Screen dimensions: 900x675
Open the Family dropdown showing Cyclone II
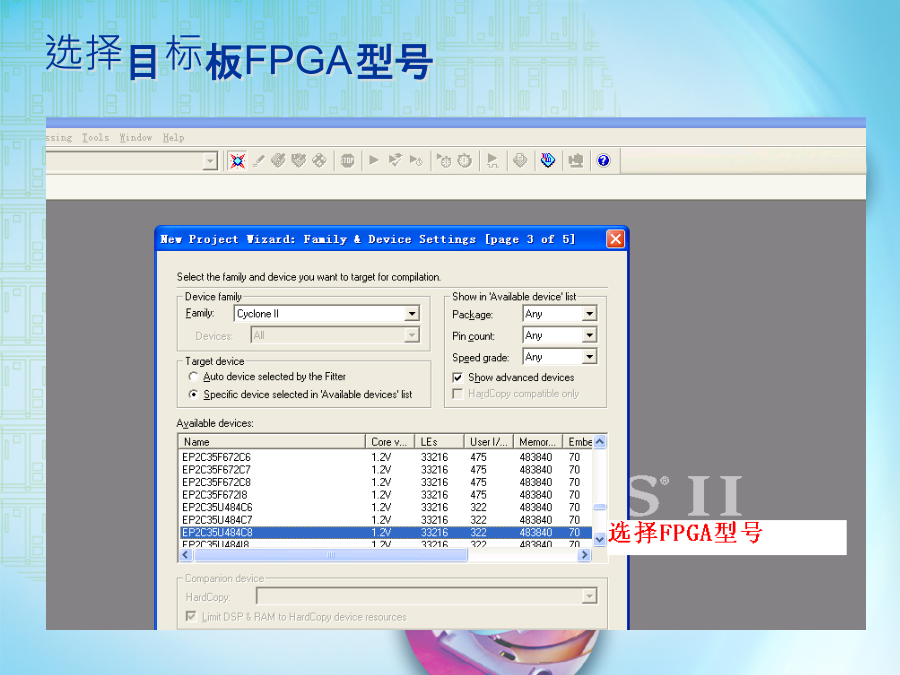[x=412, y=314]
